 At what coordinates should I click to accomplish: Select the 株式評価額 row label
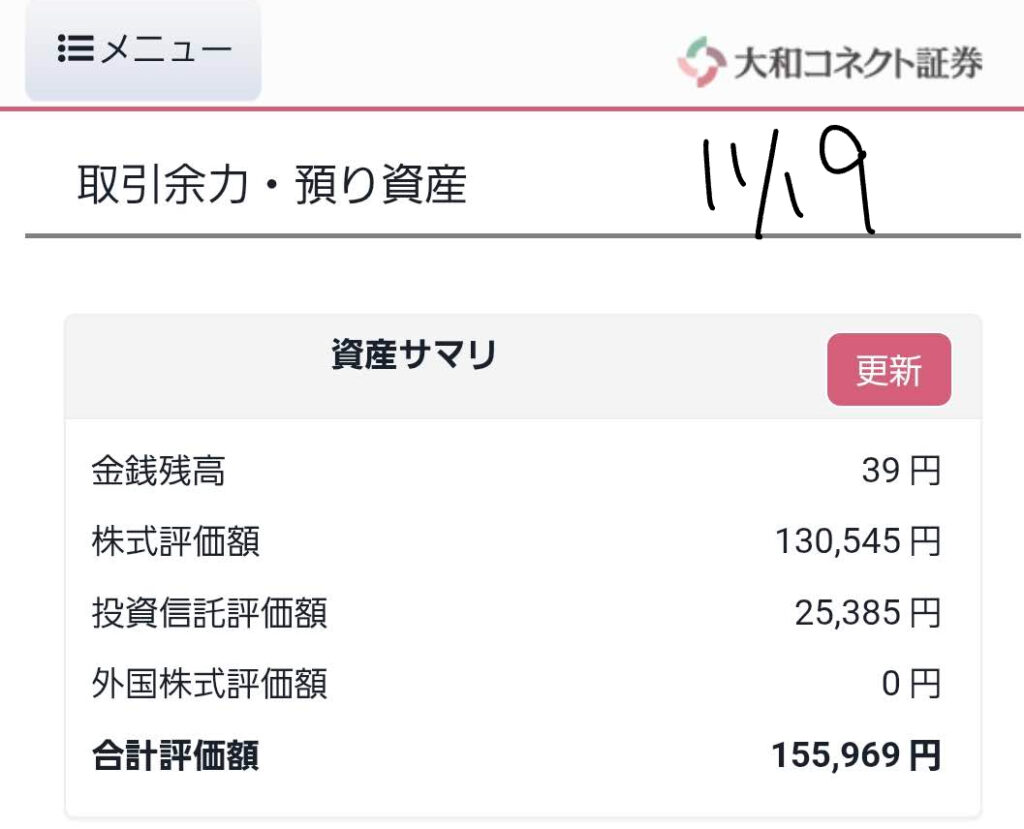(x=175, y=542)
